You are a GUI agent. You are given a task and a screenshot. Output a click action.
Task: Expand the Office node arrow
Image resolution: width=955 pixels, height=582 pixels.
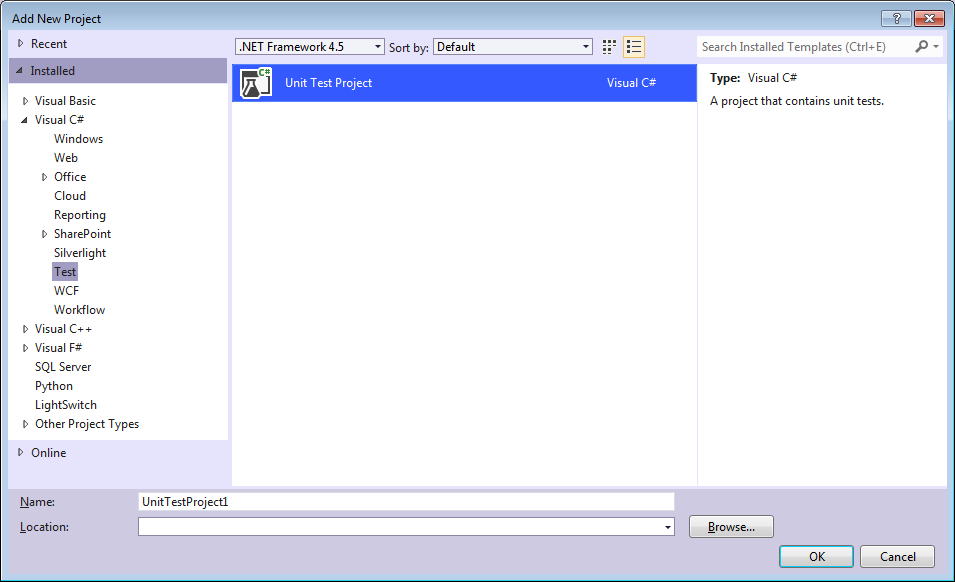(x=44, y=177)
